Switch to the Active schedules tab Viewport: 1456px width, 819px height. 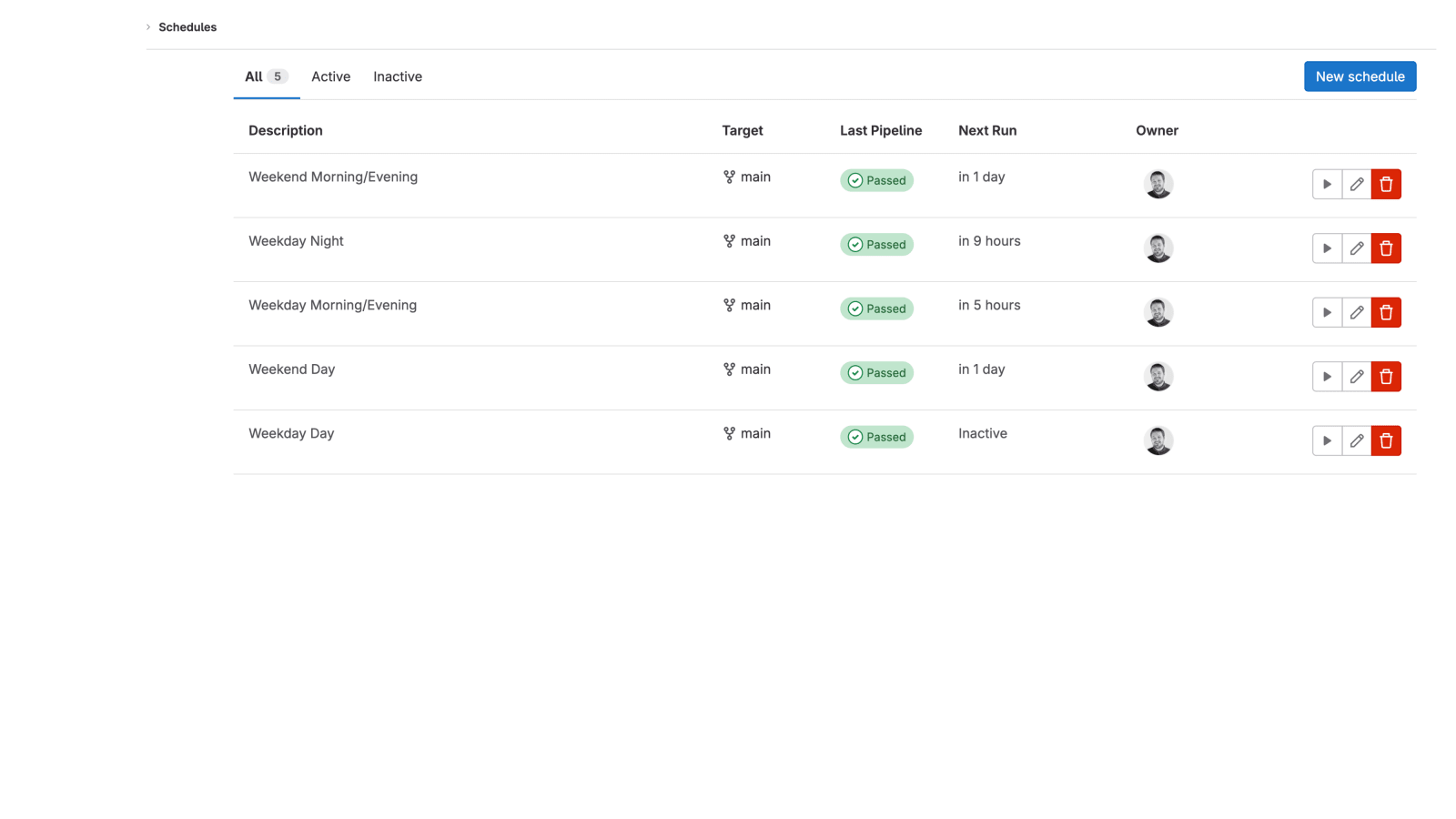pos(330,76)
